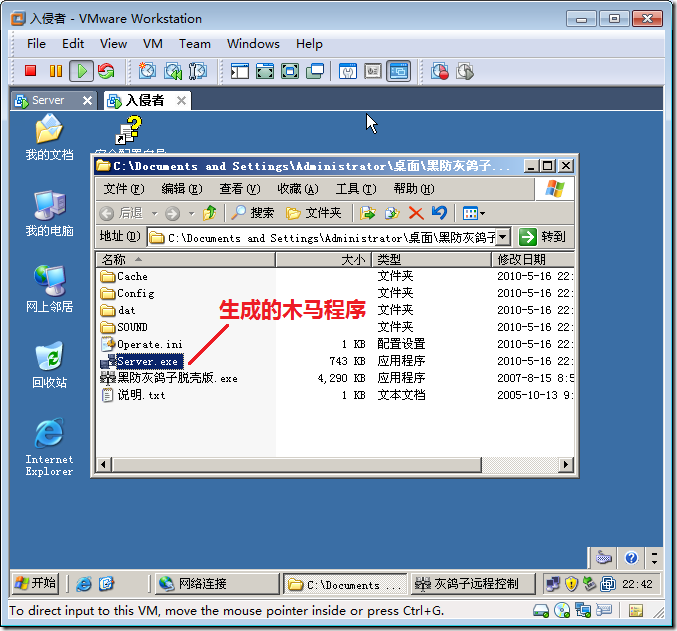Open the Forward button history dropdown
Viewport: 677px width, 631px height.
[192, 213]
